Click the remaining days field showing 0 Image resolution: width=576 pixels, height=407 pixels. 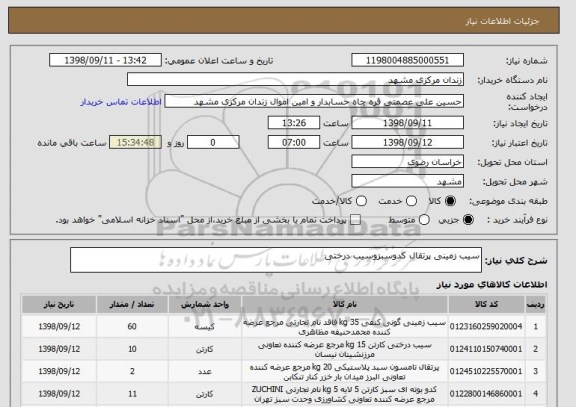coord(213,142)
